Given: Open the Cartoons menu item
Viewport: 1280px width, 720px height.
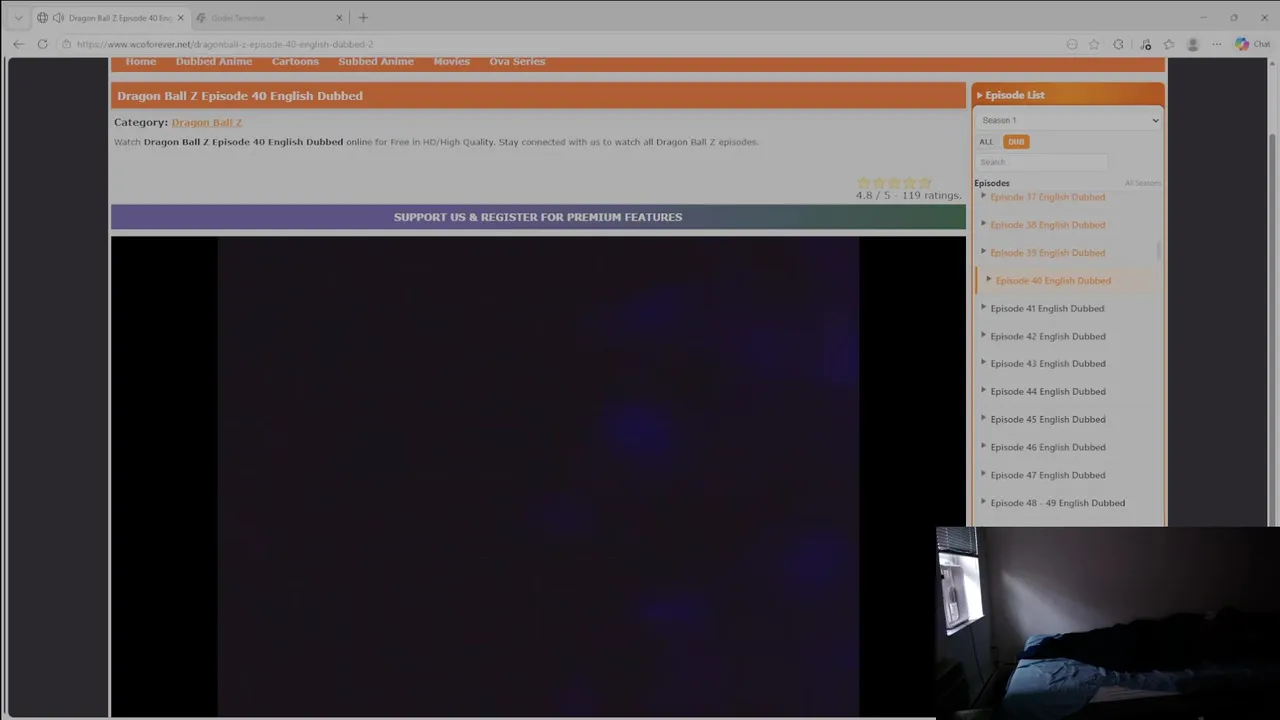Looking at the screenshot, I should click(x=295, y=62).
